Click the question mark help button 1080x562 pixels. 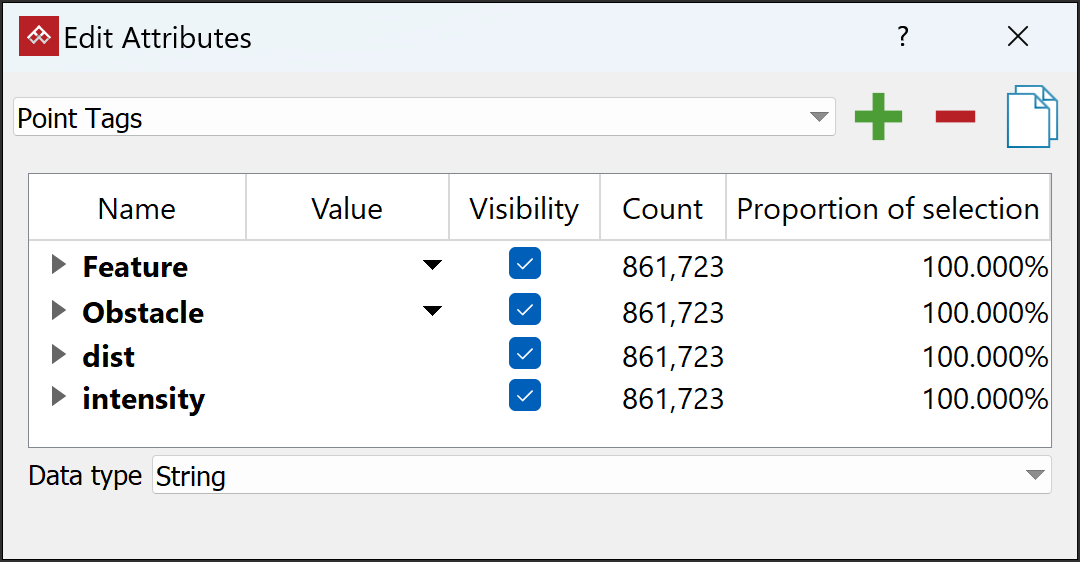(x=903, y=38)
